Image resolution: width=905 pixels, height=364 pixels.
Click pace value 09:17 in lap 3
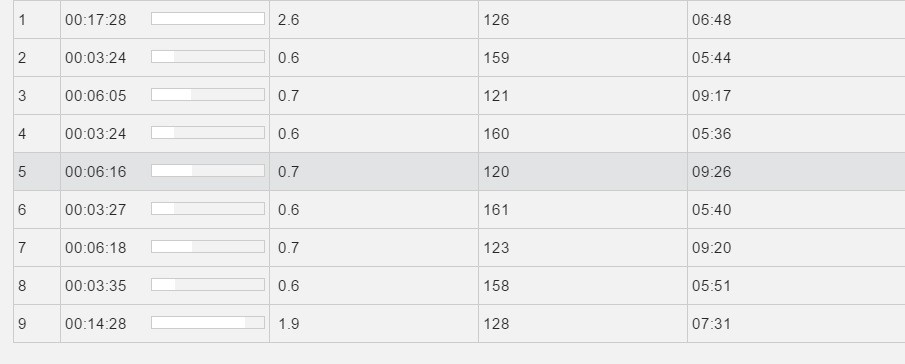[x=712, y=96]
